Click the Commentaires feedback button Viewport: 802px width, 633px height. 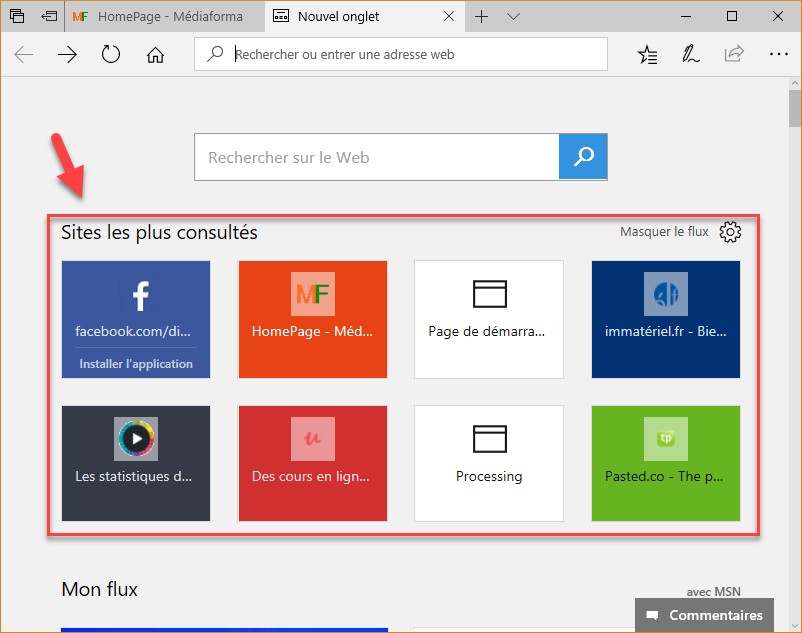point(705,615)
